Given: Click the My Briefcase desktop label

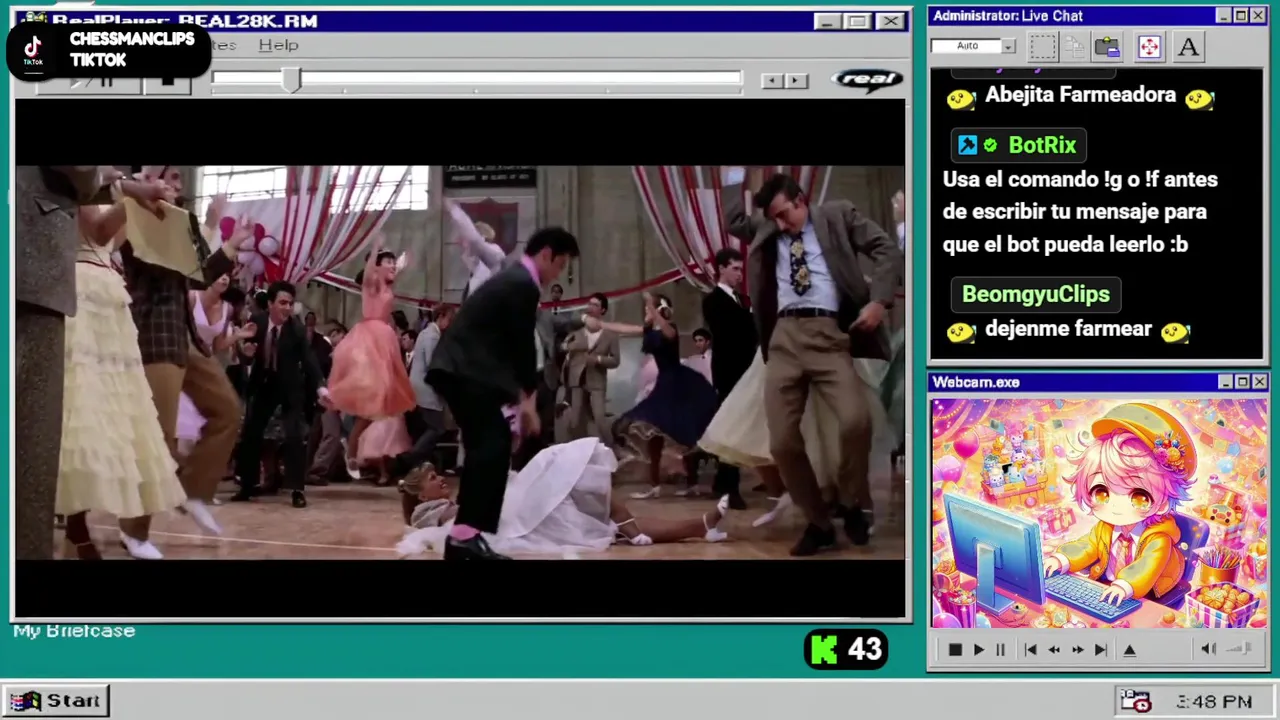Looking at the screenshot, I should [74, 631].
